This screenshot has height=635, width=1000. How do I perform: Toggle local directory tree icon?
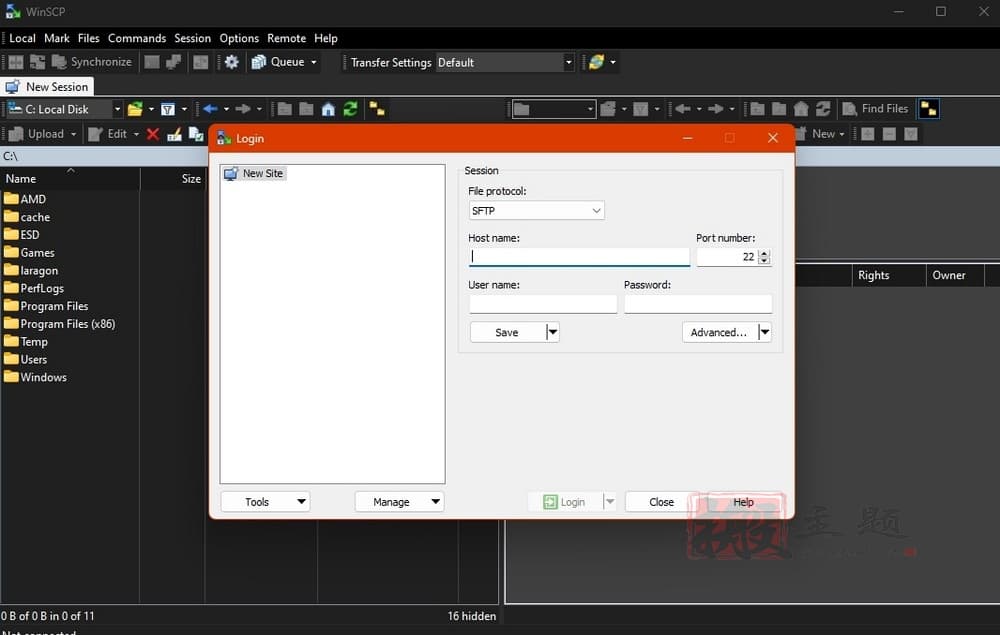[x=377, y=109]
